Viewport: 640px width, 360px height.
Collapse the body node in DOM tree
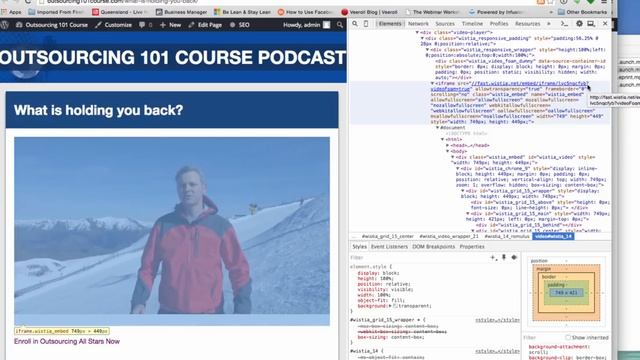448,151
